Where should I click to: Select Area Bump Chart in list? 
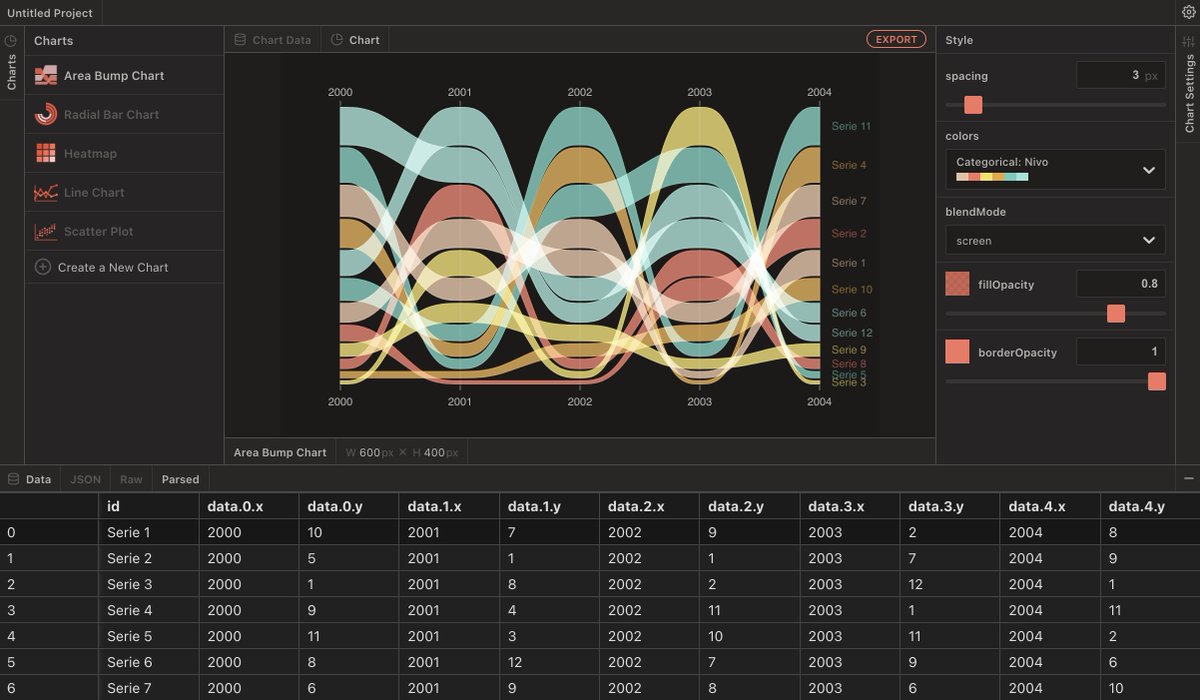124,76
